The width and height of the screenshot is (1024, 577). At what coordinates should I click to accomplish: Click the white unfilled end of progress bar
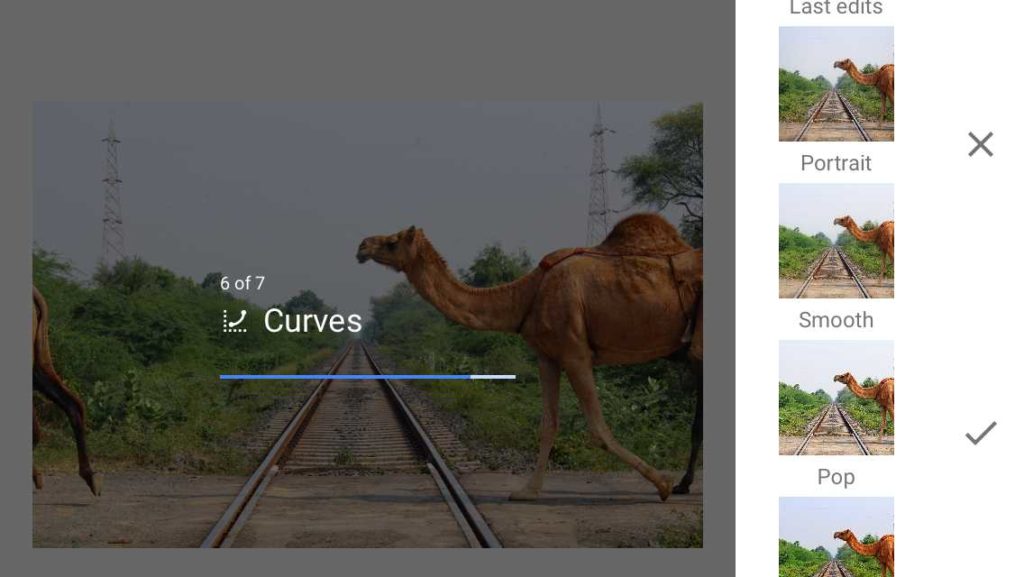pos(493,377)
